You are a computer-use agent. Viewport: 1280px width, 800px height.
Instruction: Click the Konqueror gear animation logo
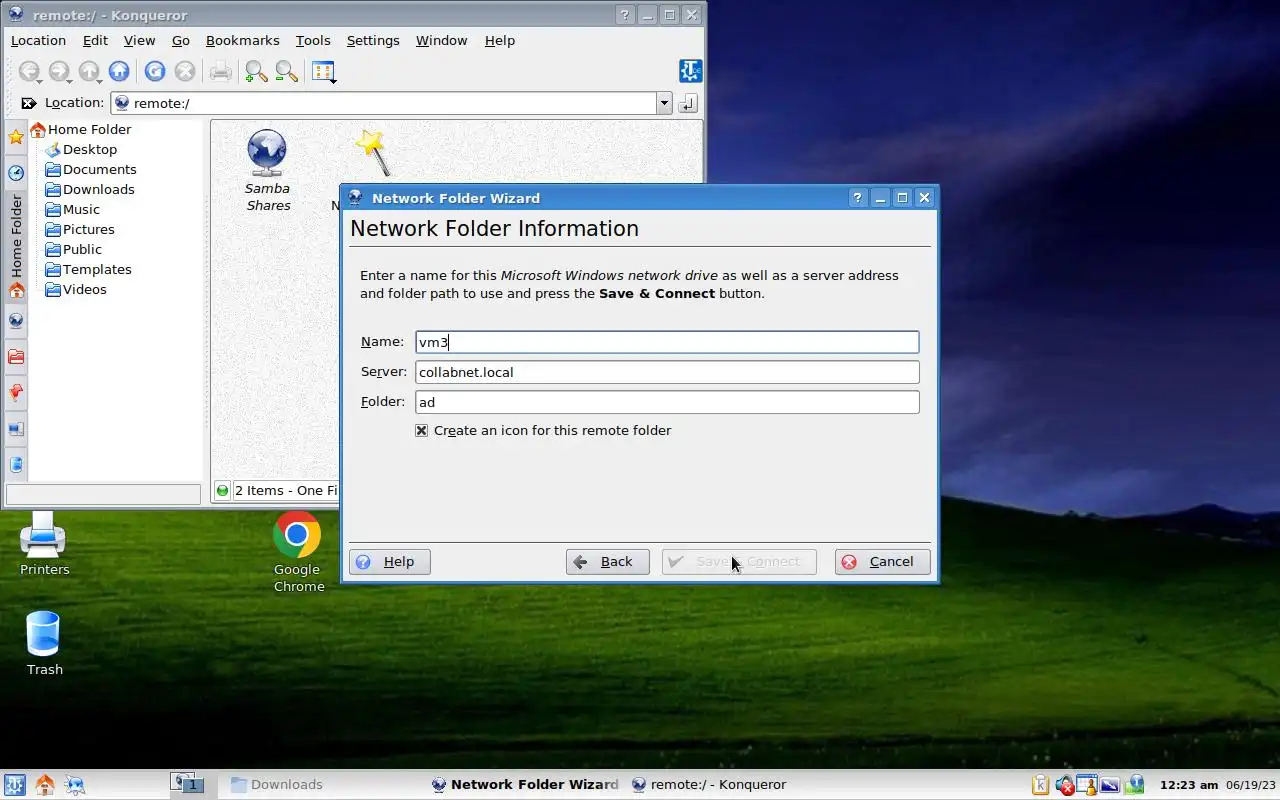tap(690, 71)
